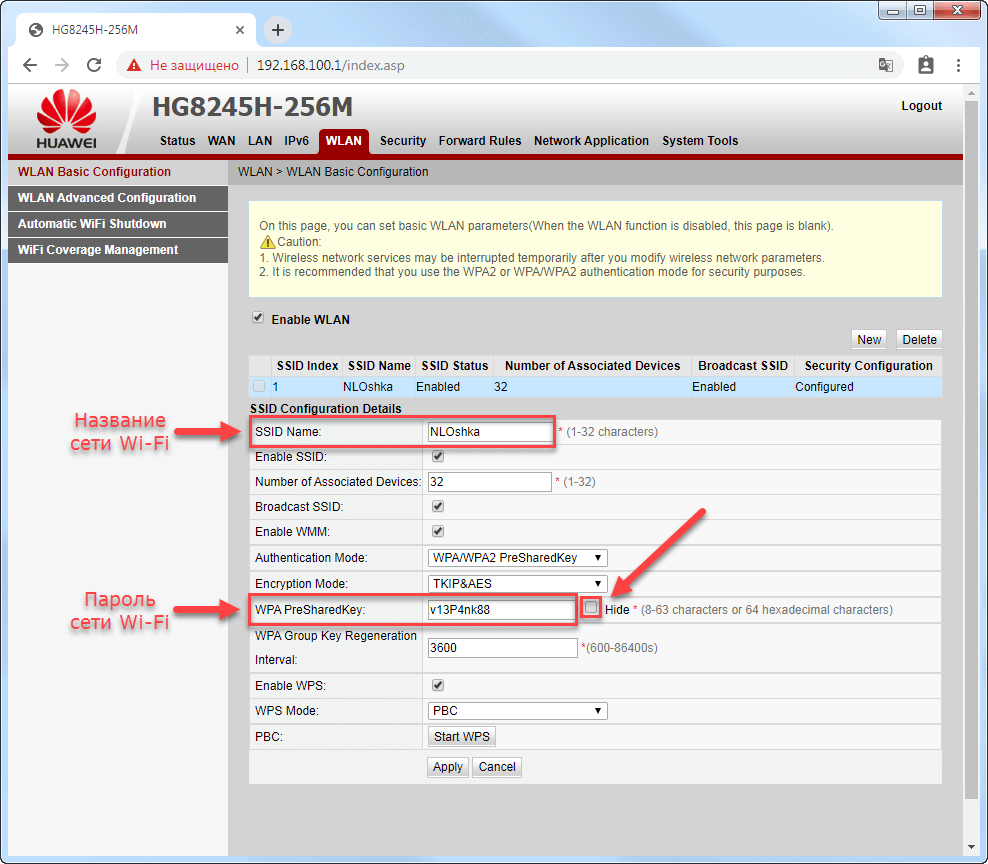
Task: Uncheck the Enable WLAN checkbox
Action: (x=258, y=319)
